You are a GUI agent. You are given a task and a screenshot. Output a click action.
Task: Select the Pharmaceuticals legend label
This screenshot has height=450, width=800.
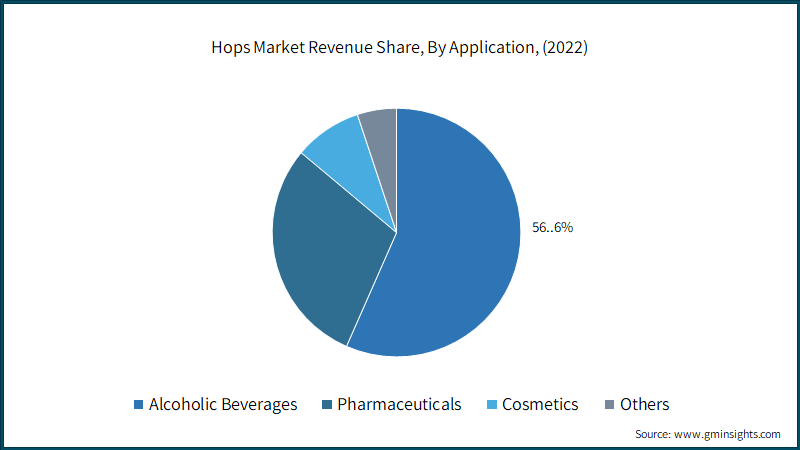(399, 405)
